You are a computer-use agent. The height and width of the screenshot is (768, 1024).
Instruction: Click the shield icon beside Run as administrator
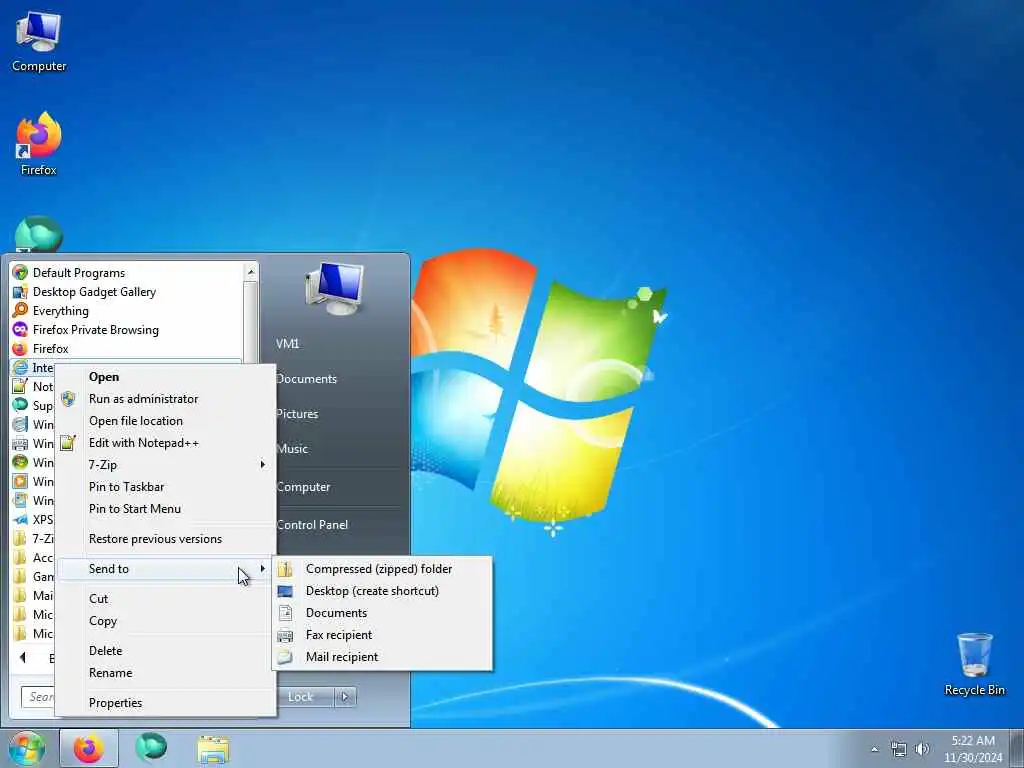pyautogui.click(x=68, y=399)
